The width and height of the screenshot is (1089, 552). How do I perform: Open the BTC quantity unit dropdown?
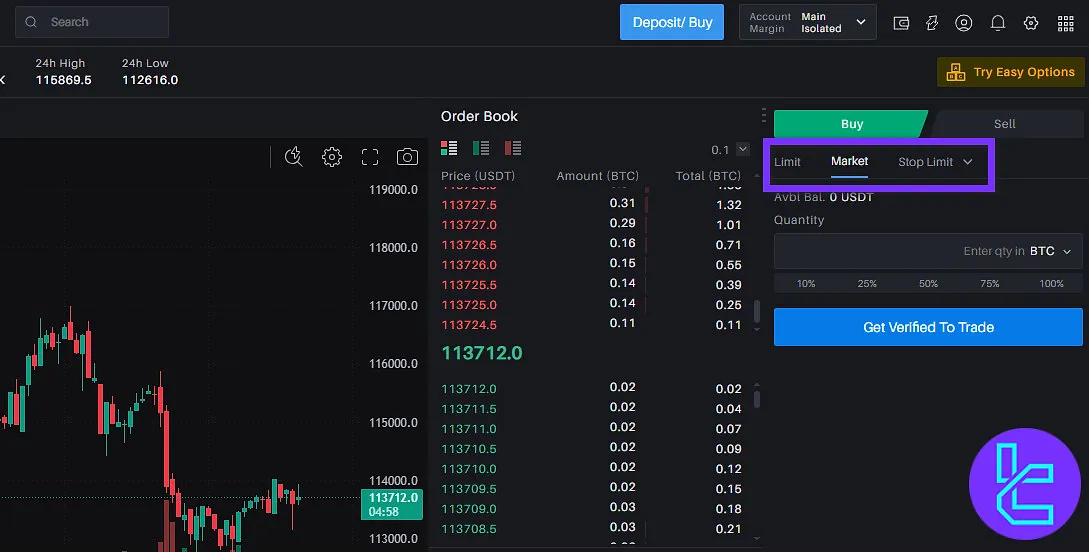(x=1050, y=251)
